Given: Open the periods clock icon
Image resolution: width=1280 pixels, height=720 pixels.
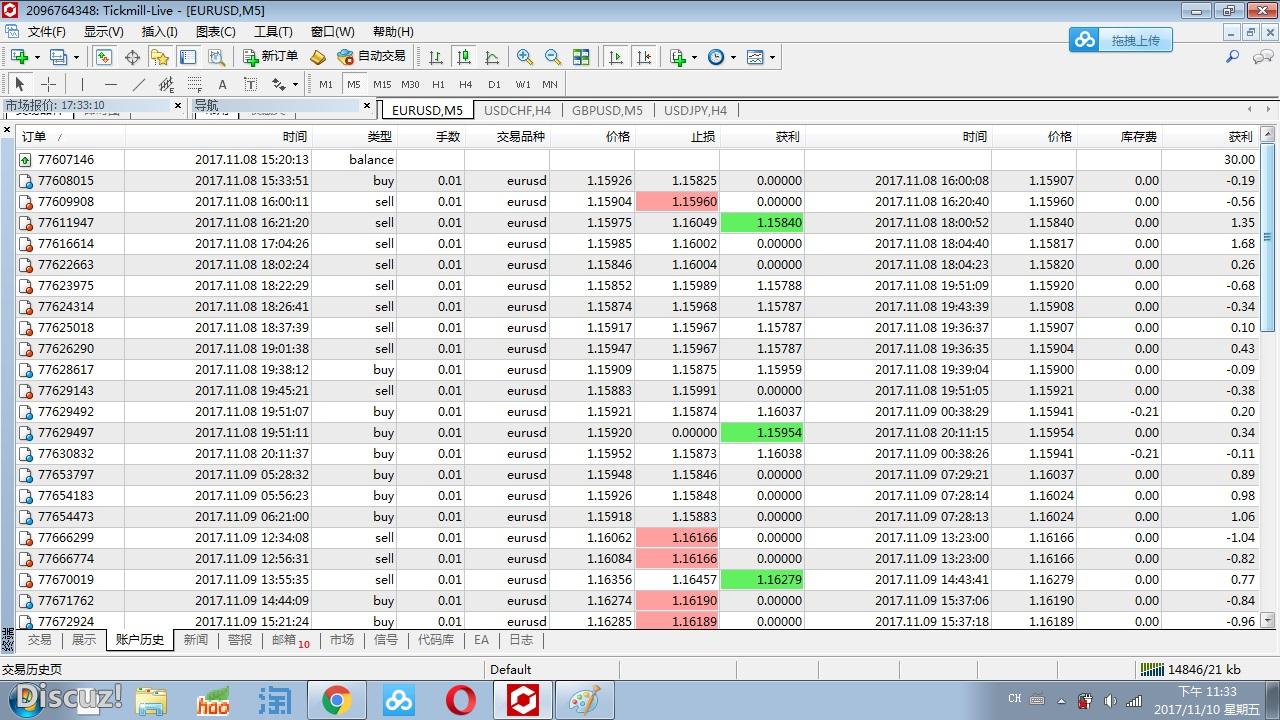Looking at the screenshot, I should tap(716, 57).
